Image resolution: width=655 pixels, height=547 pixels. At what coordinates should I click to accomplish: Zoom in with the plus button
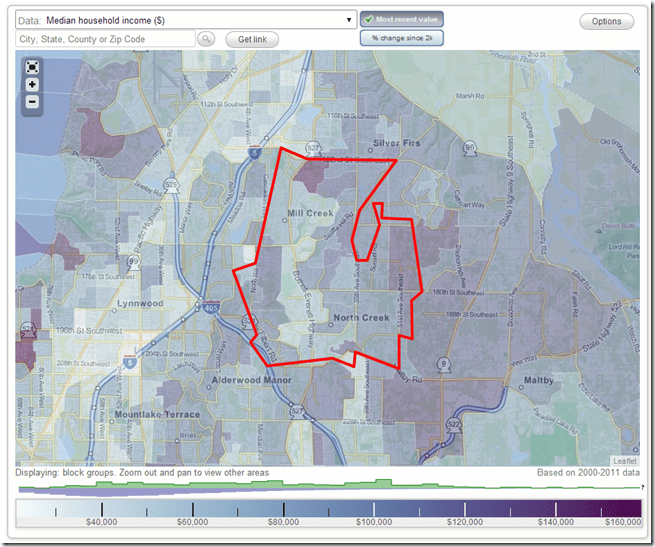(32, 85)
